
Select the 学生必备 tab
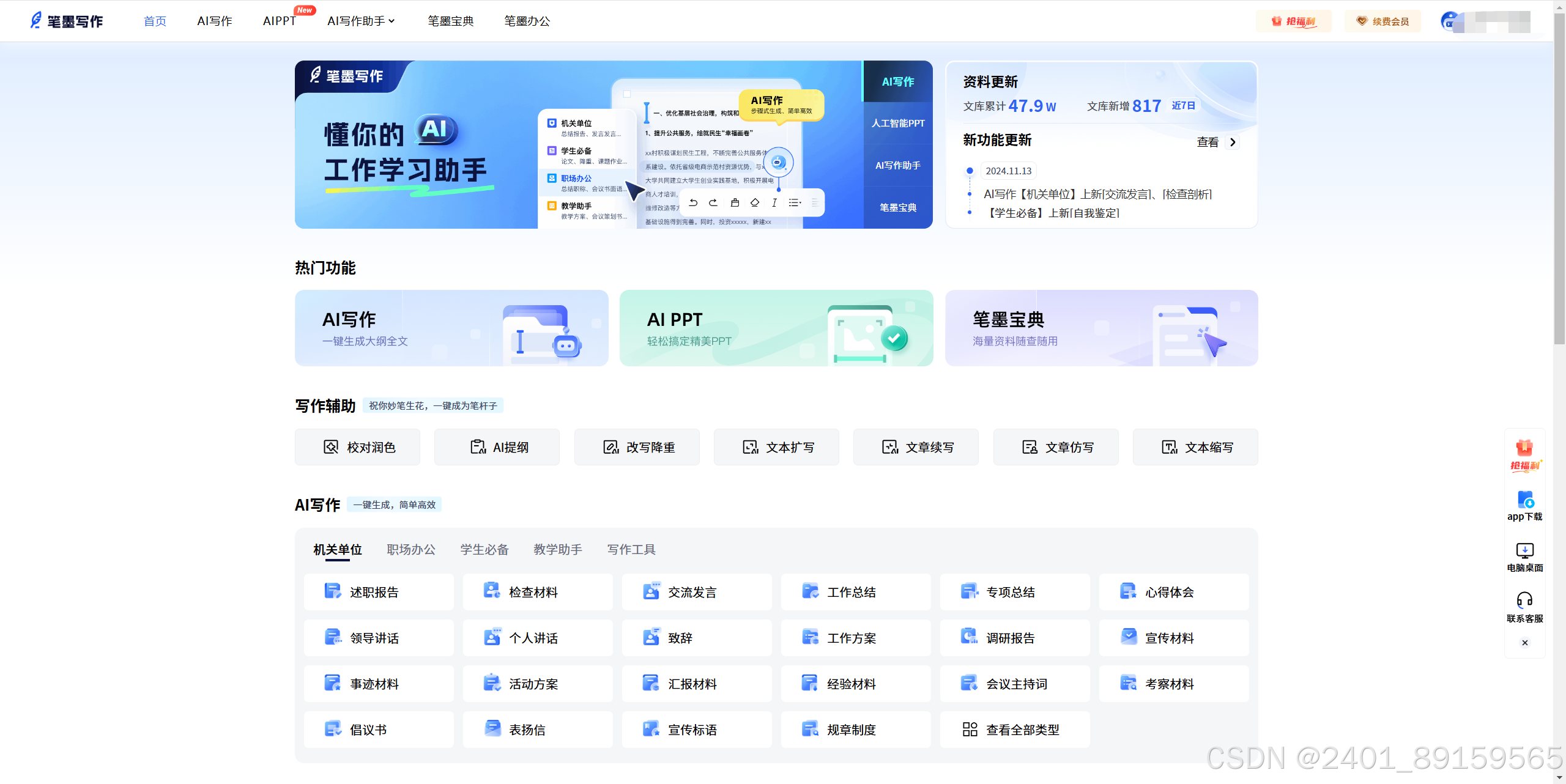coord(484,549)
